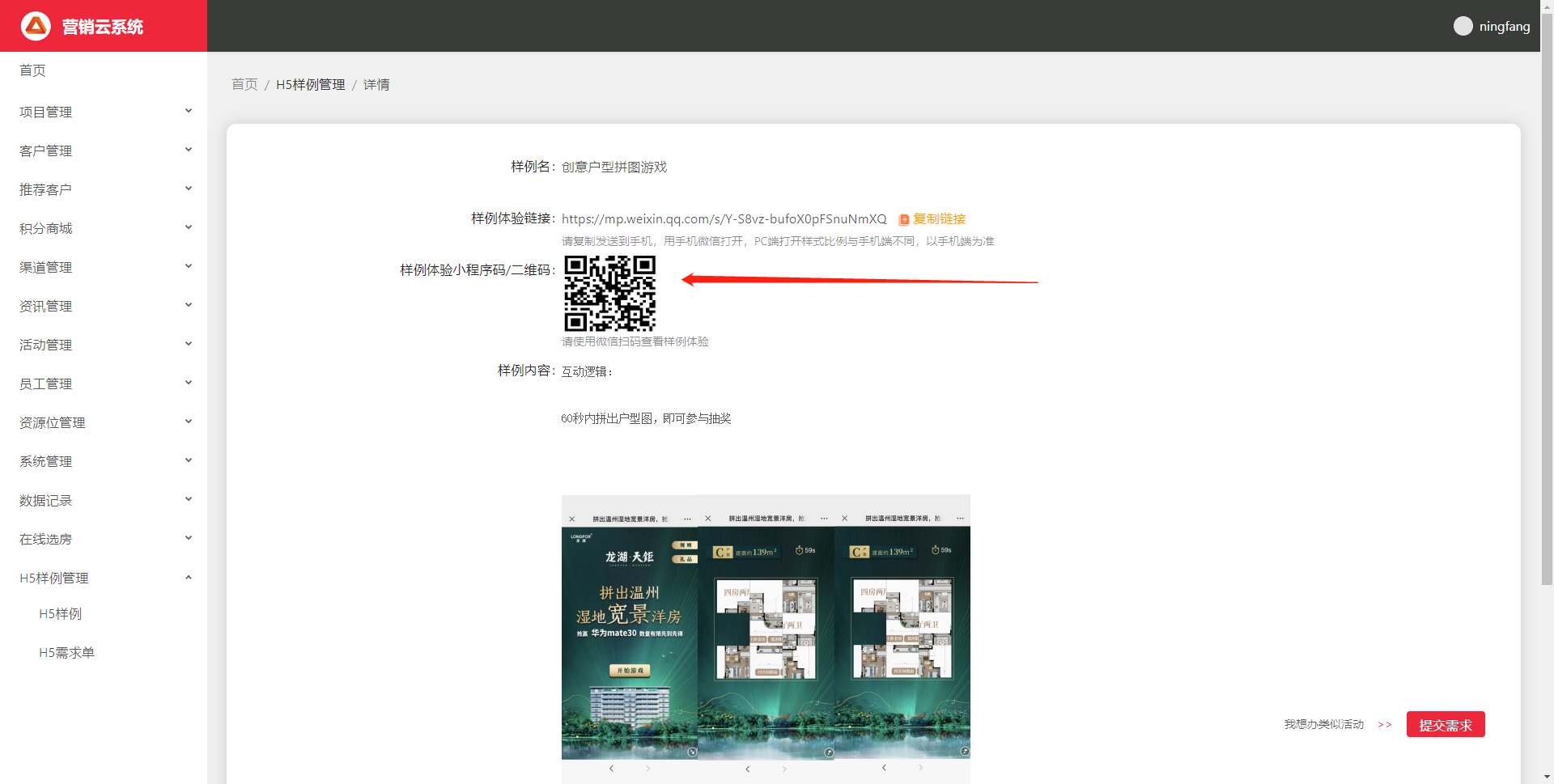Click the first game preview screenshot with 龙湖天钜
The image size is (1554, 784).
coord(630,639)
